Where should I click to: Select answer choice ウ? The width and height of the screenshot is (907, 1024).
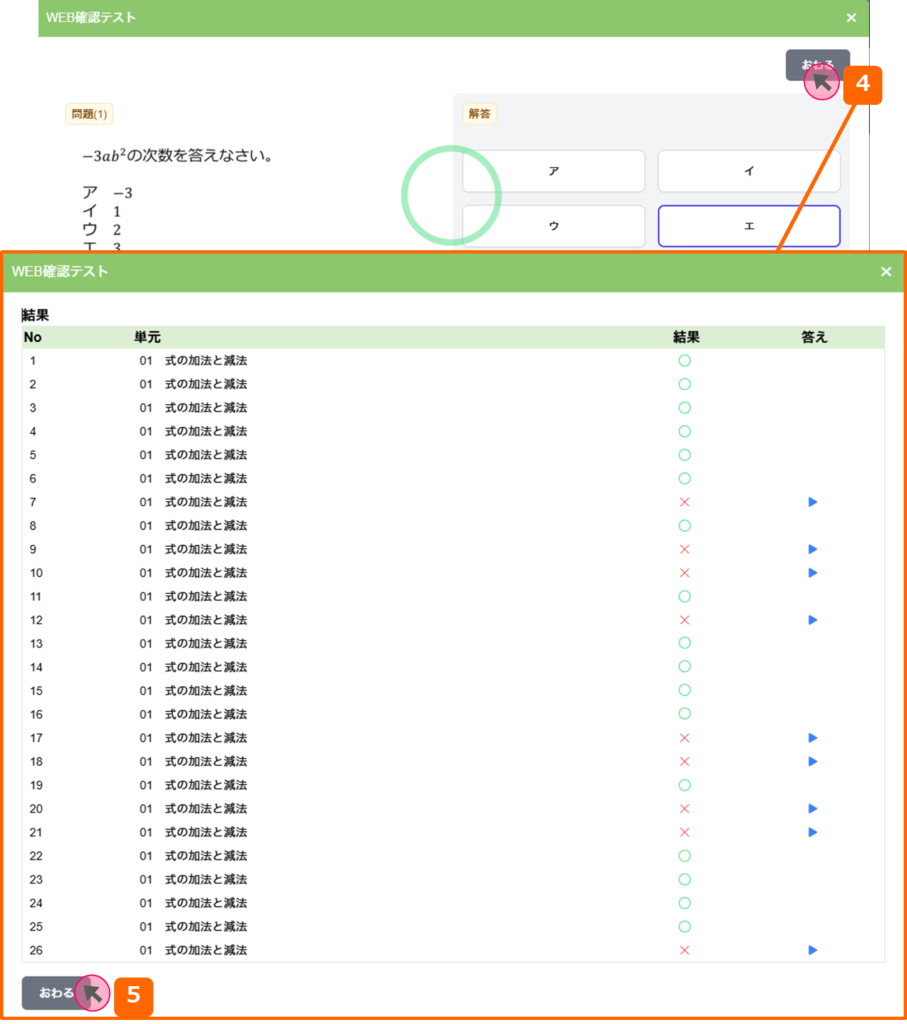(553, 226)
